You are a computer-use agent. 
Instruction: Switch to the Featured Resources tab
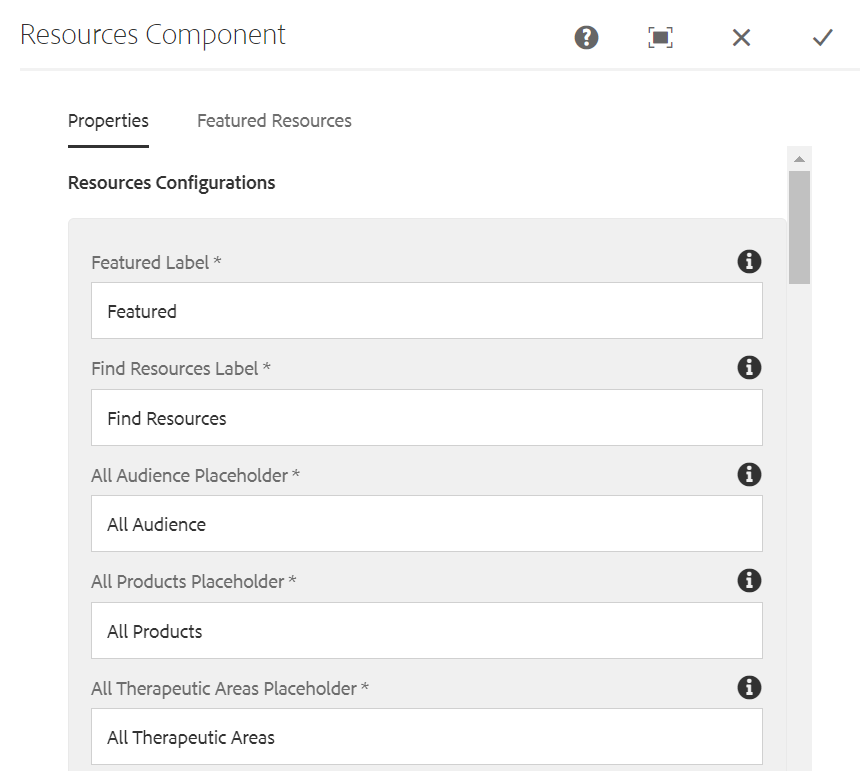click(x=274, y=121)
